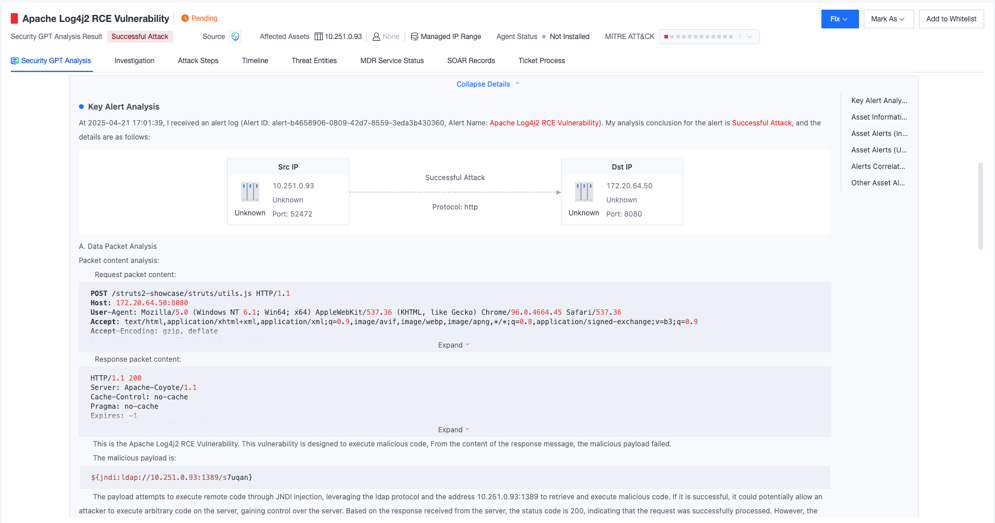Click Port: 52472 text
The width and height of the screenshot is (995, 523).
pos(293,214)
